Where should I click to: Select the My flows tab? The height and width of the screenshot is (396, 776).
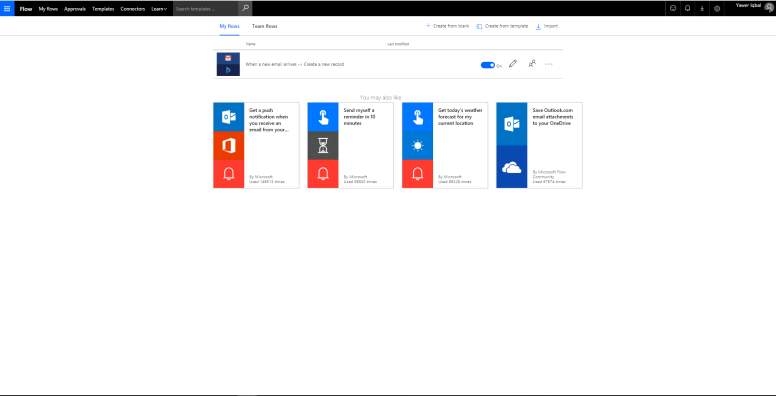click(229, 26)
